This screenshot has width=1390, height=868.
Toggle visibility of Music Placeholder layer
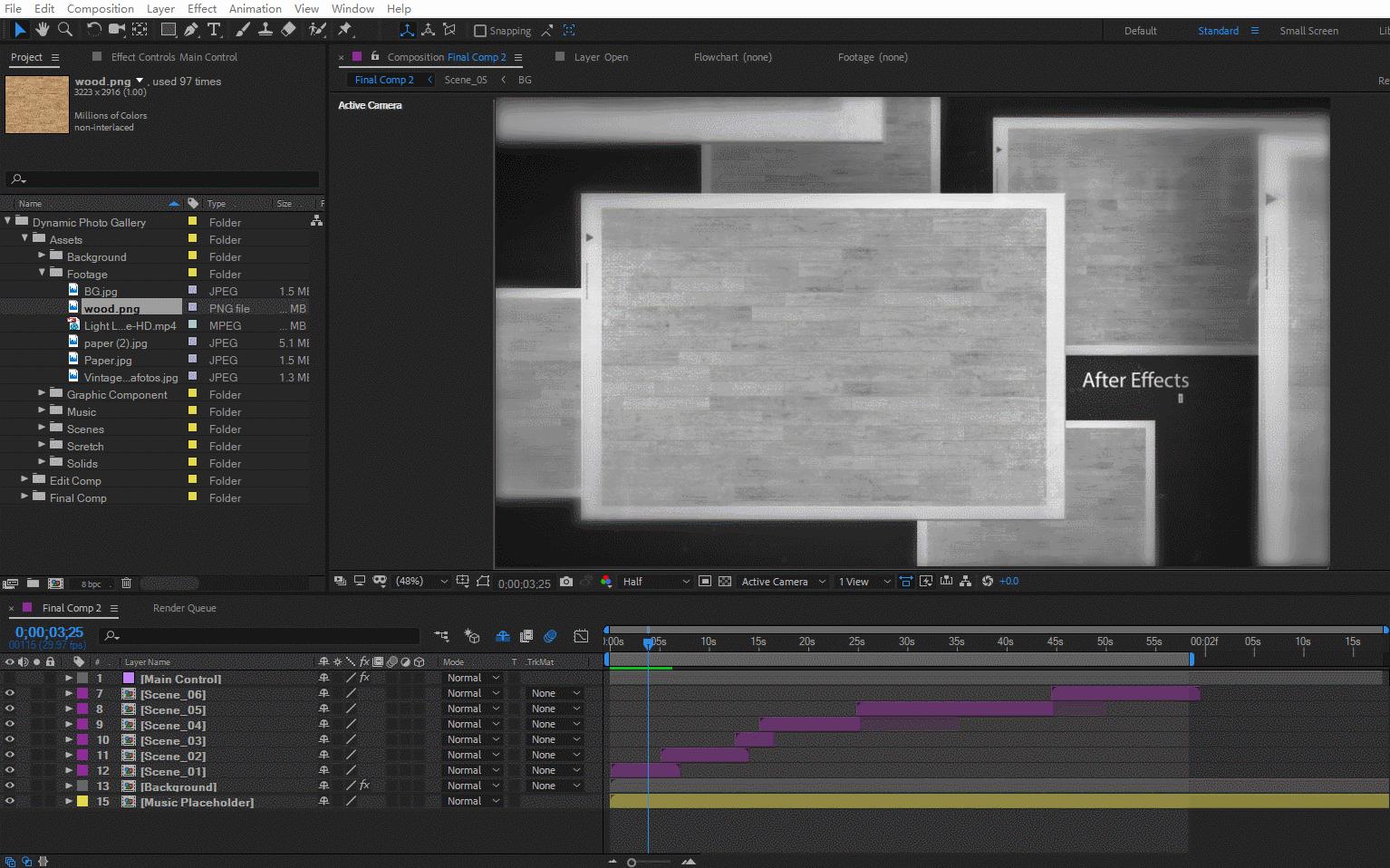click(10, 801)
